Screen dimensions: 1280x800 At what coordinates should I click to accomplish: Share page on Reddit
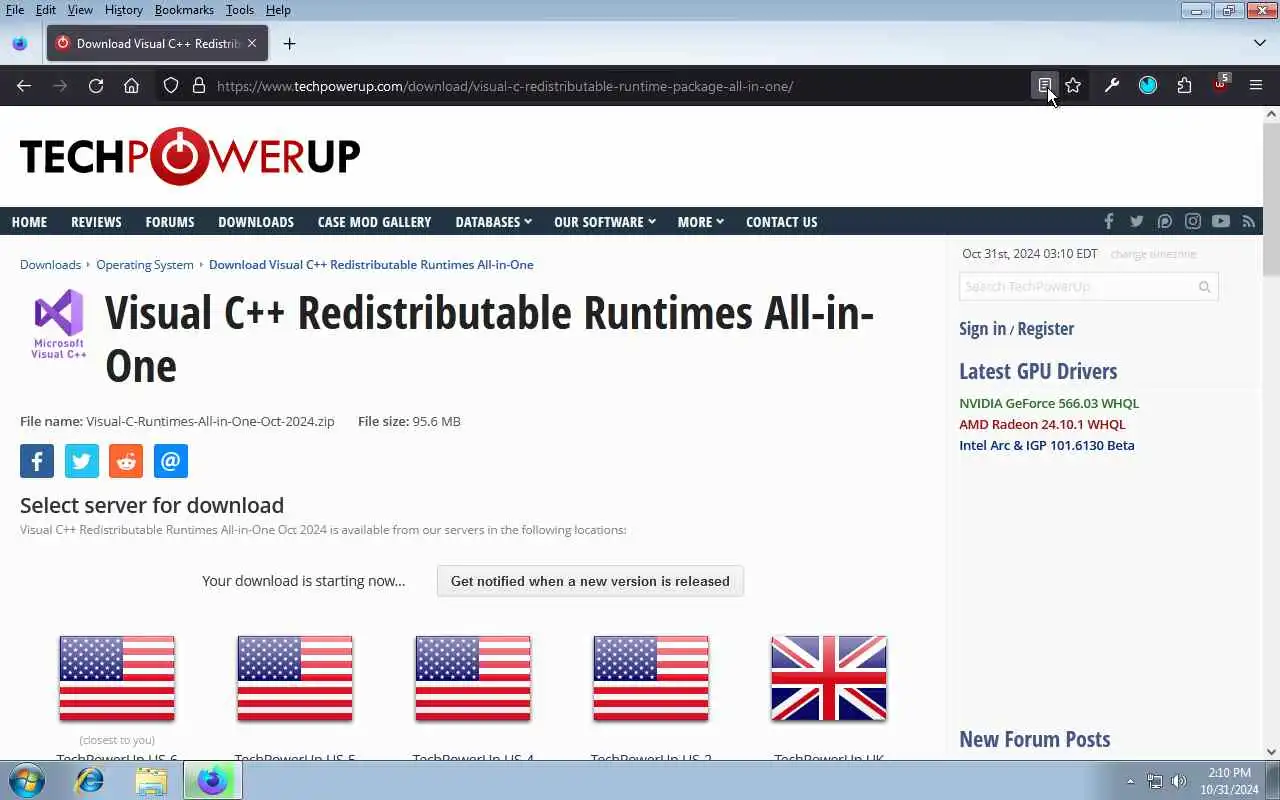(126, 461)
